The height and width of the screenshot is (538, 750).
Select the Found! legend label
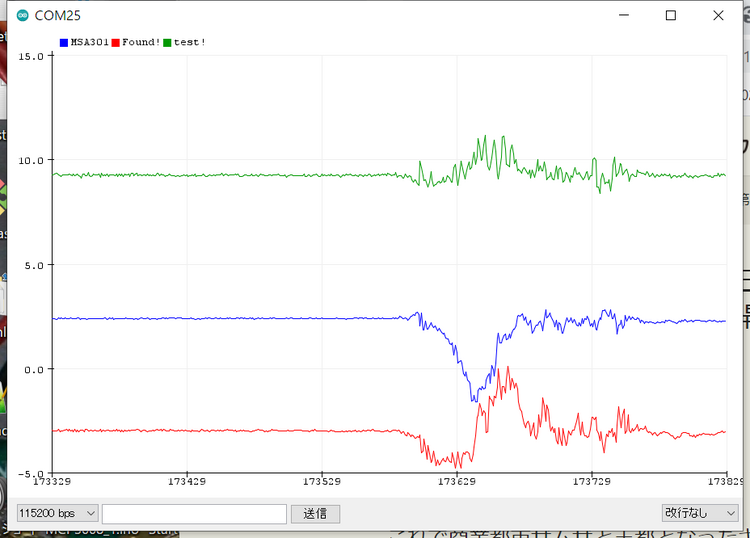pos(141,42)
